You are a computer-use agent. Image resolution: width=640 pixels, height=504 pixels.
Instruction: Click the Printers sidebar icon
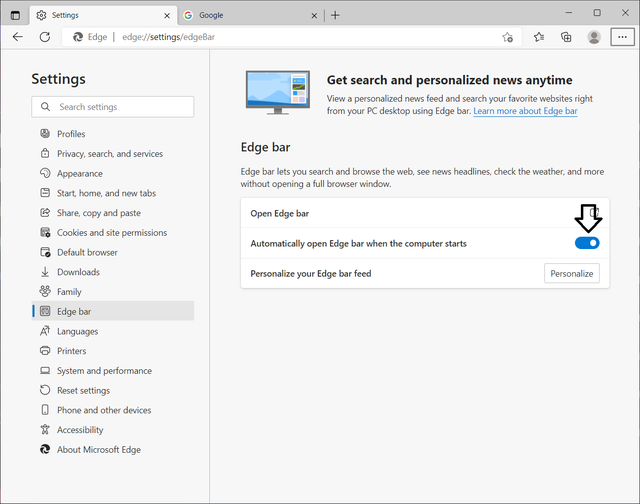[x=45, y=351]
